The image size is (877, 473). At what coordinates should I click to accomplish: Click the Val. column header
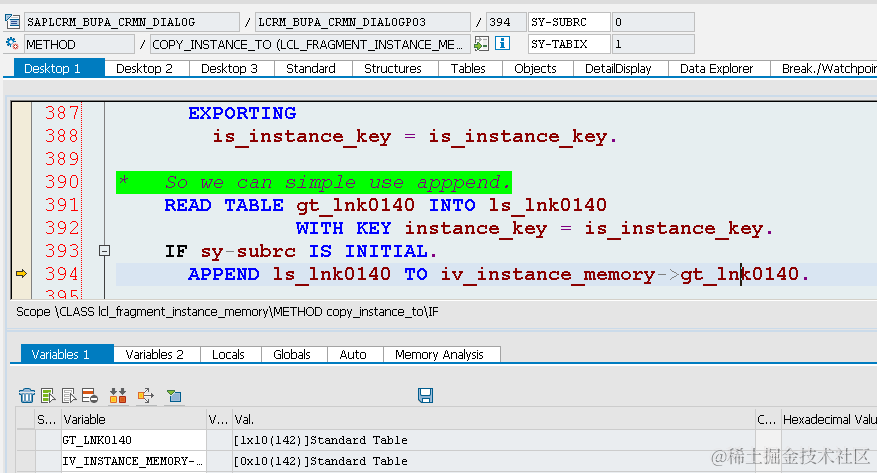493,419
